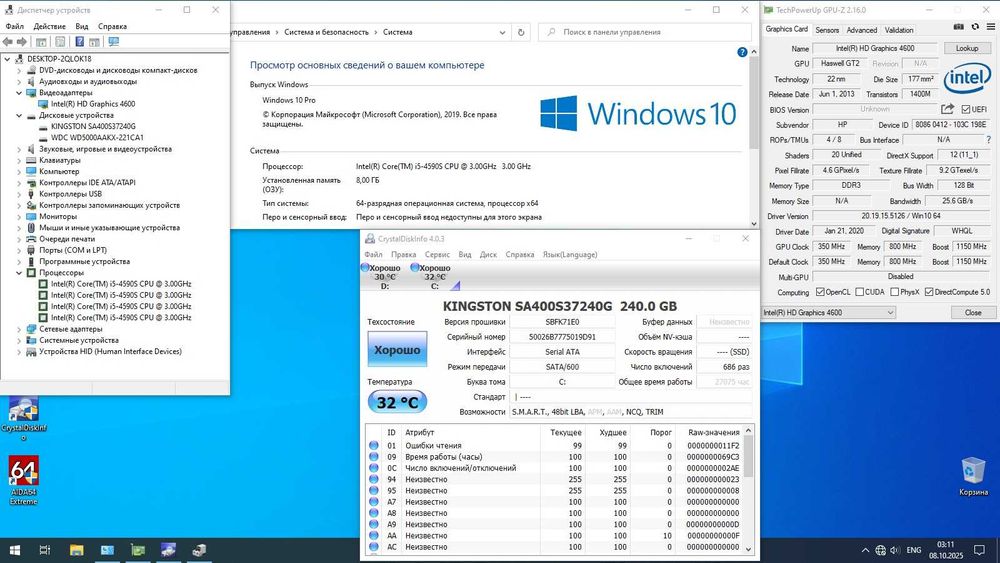Open GPU-Z hamburger menu icon
Image resolution: width=1000 pixels, height=563 pixels.
[x=990, y=27]
